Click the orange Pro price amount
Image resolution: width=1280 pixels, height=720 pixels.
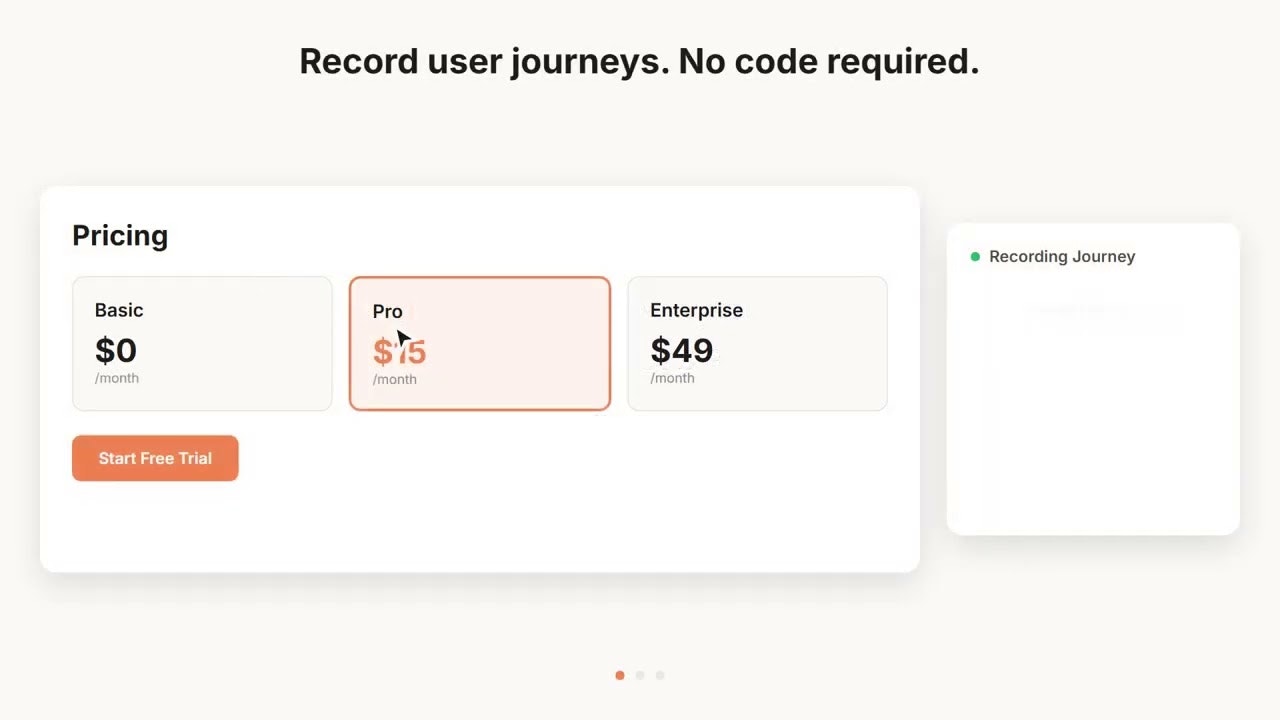(399, 351)
